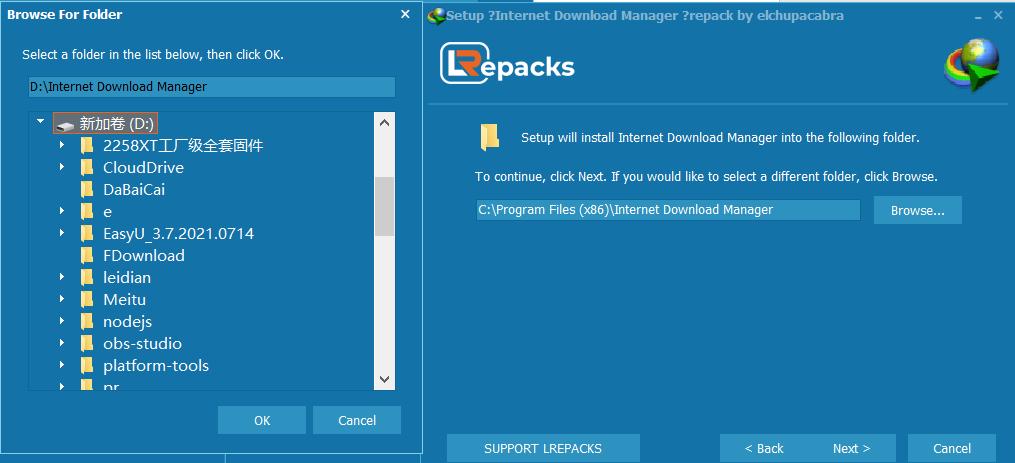The width and height of the screenshot is (1015, 463).
Task: Click the D:\Internet Download Manager path field
Action: pyautogui.click(x=212, y=87)
